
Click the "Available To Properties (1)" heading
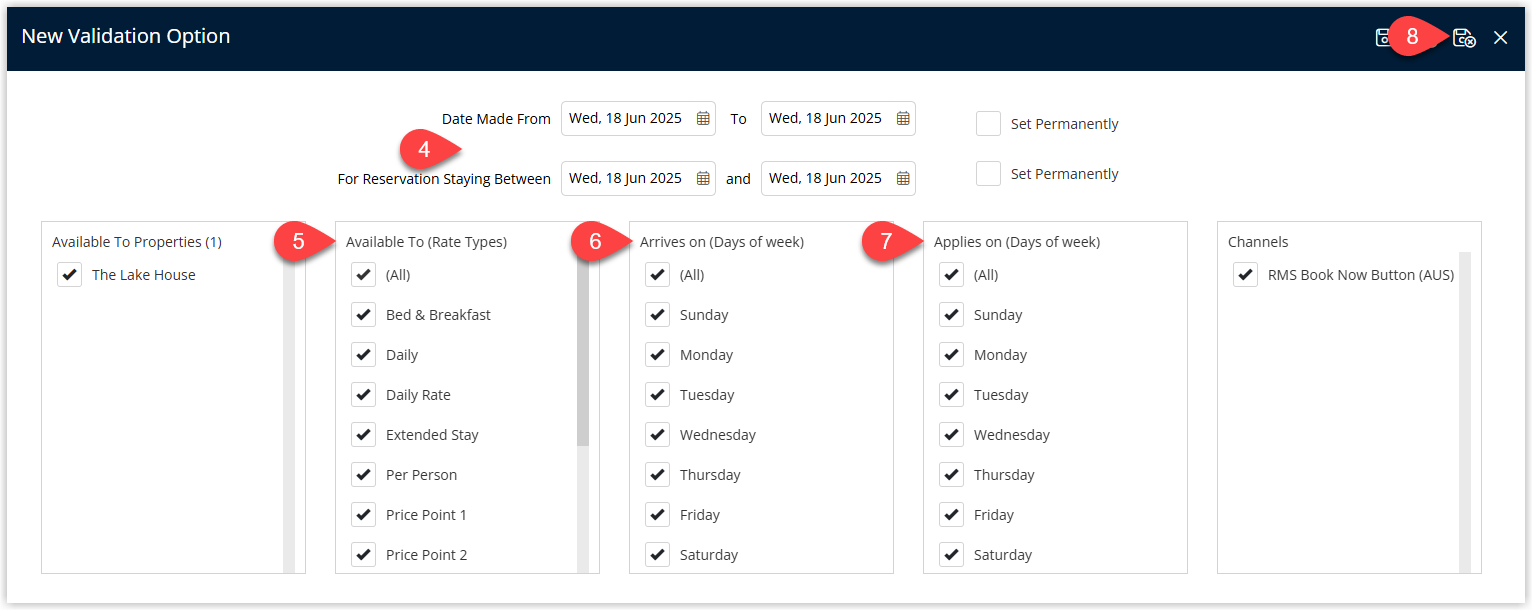pyautogui.click(x=137, y=242)
